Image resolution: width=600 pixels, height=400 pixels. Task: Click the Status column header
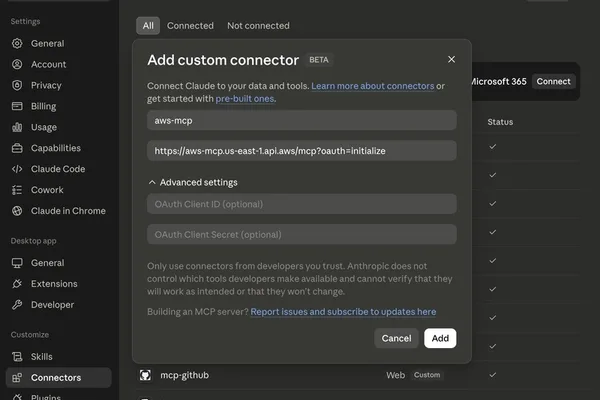(x=500, y=122)
